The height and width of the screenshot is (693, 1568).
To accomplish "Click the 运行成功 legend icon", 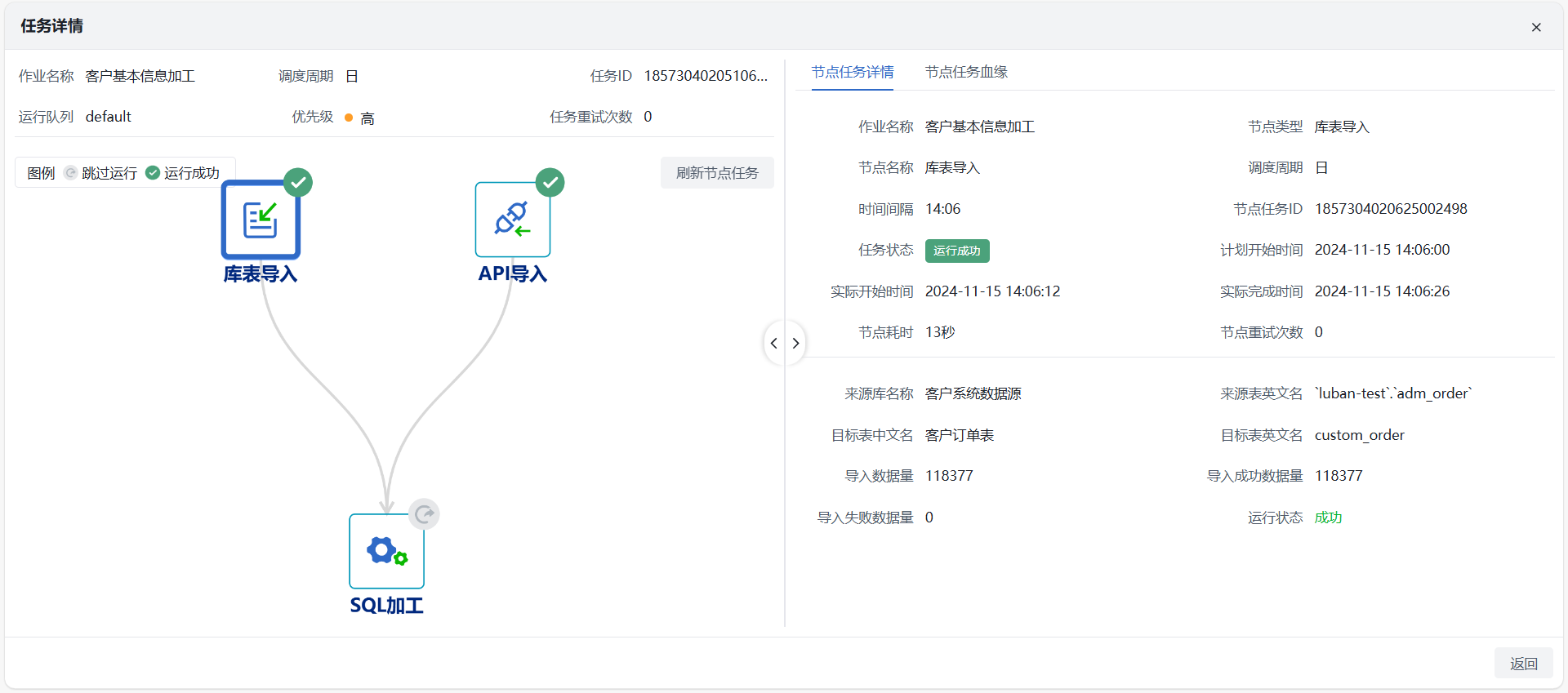I will (153, 173).
